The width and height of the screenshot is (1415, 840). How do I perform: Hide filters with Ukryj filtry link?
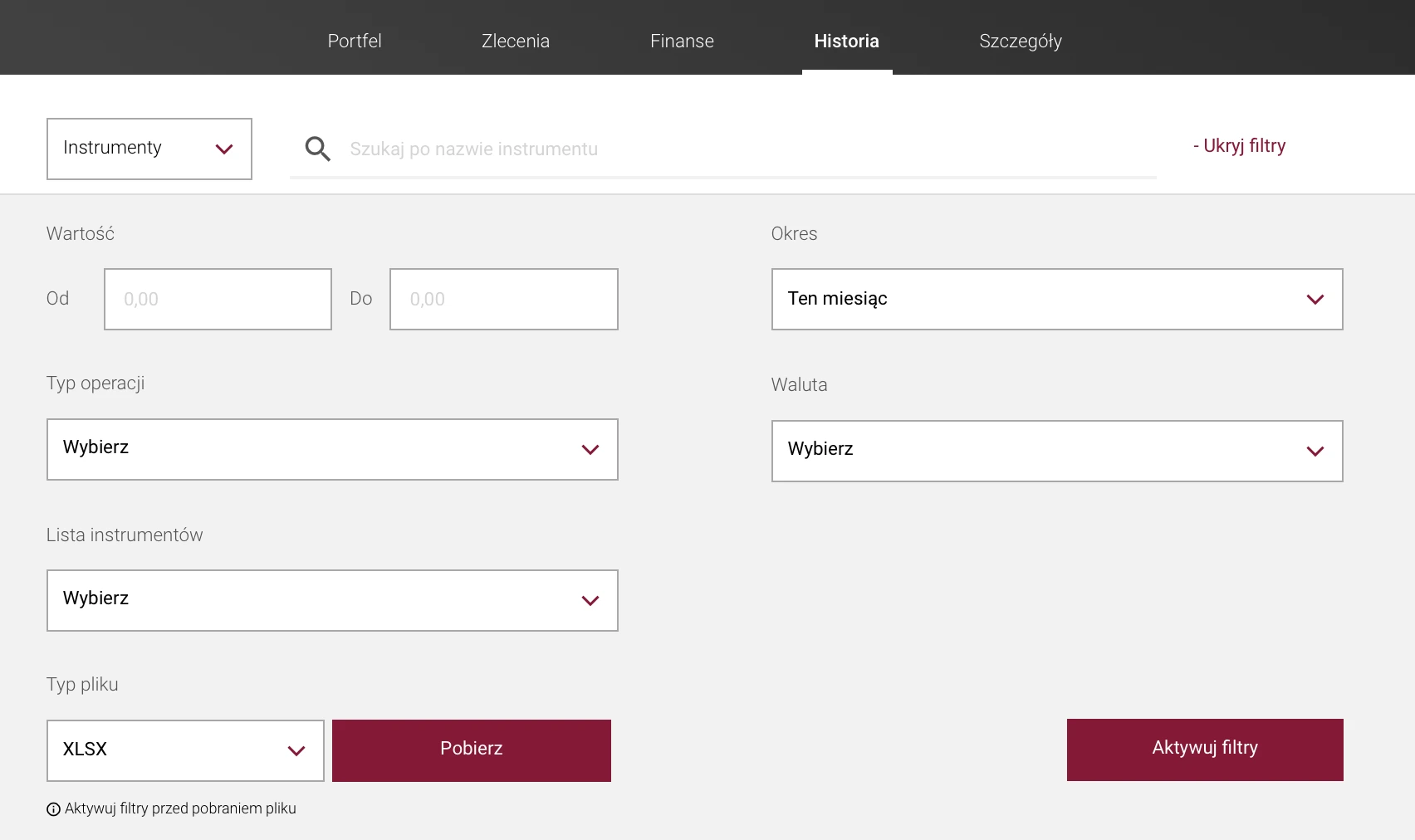point(1239,146)
